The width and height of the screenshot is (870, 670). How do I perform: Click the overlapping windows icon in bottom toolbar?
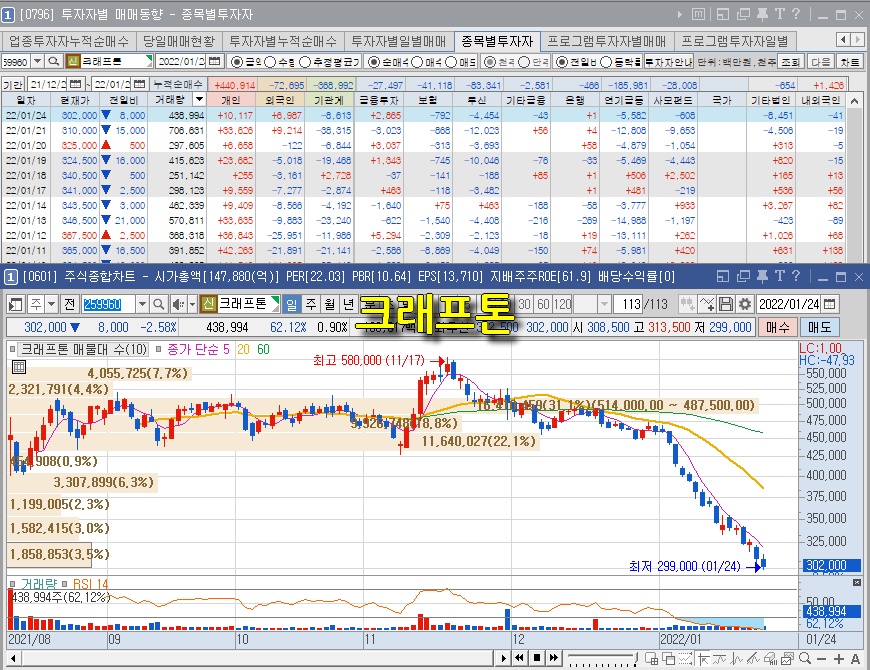coord(669,658)
